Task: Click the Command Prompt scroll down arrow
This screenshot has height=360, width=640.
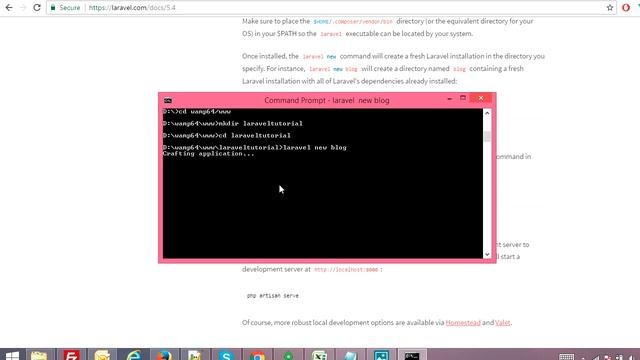Action: tap(487, 254)
